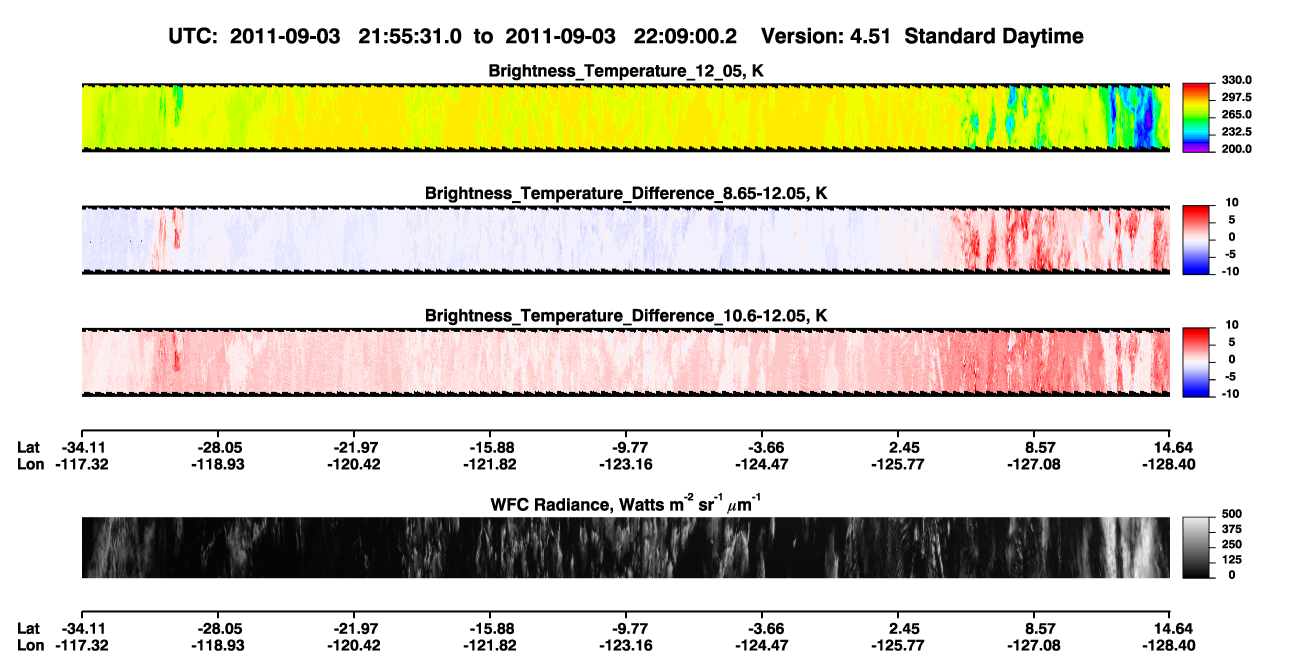This screenshot has height=667, width=1300.
Task: Click the 'WFC Radiance, Watts' panel title
Action: tap(626, 503)
